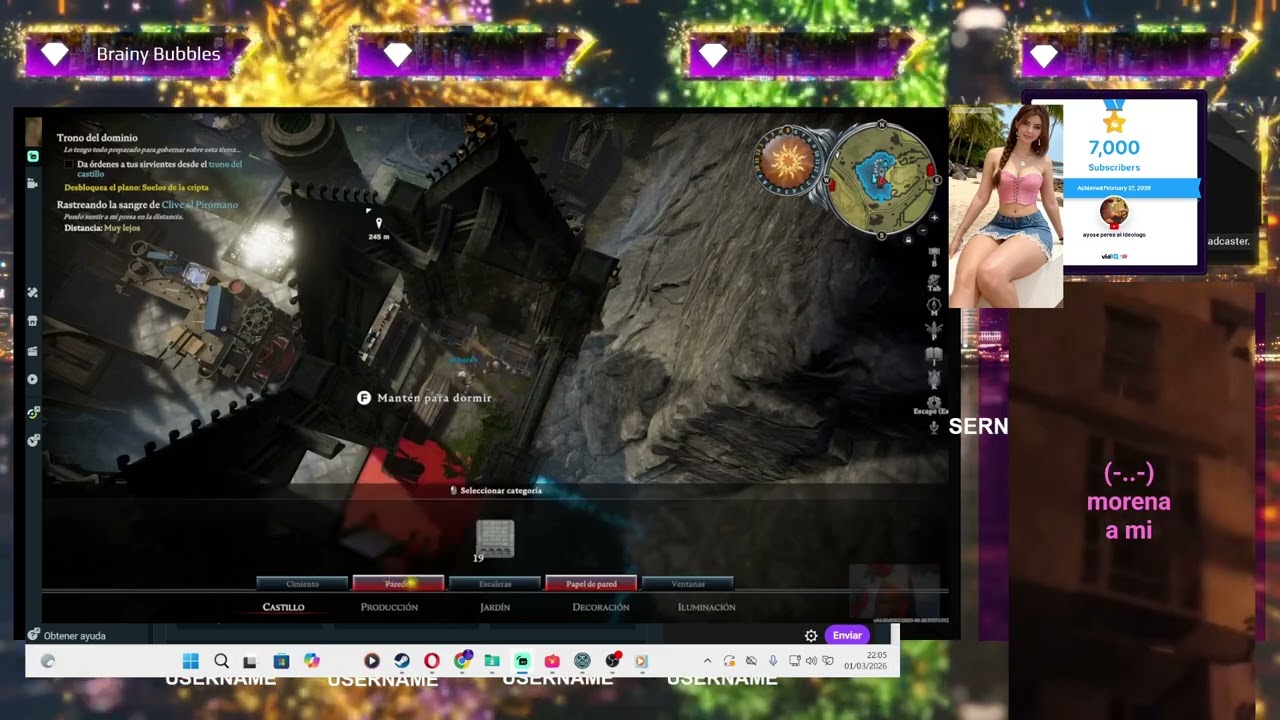Click the video camera sidebar icon
This screenshot has width=1280, height=720.
coord(33,183)
